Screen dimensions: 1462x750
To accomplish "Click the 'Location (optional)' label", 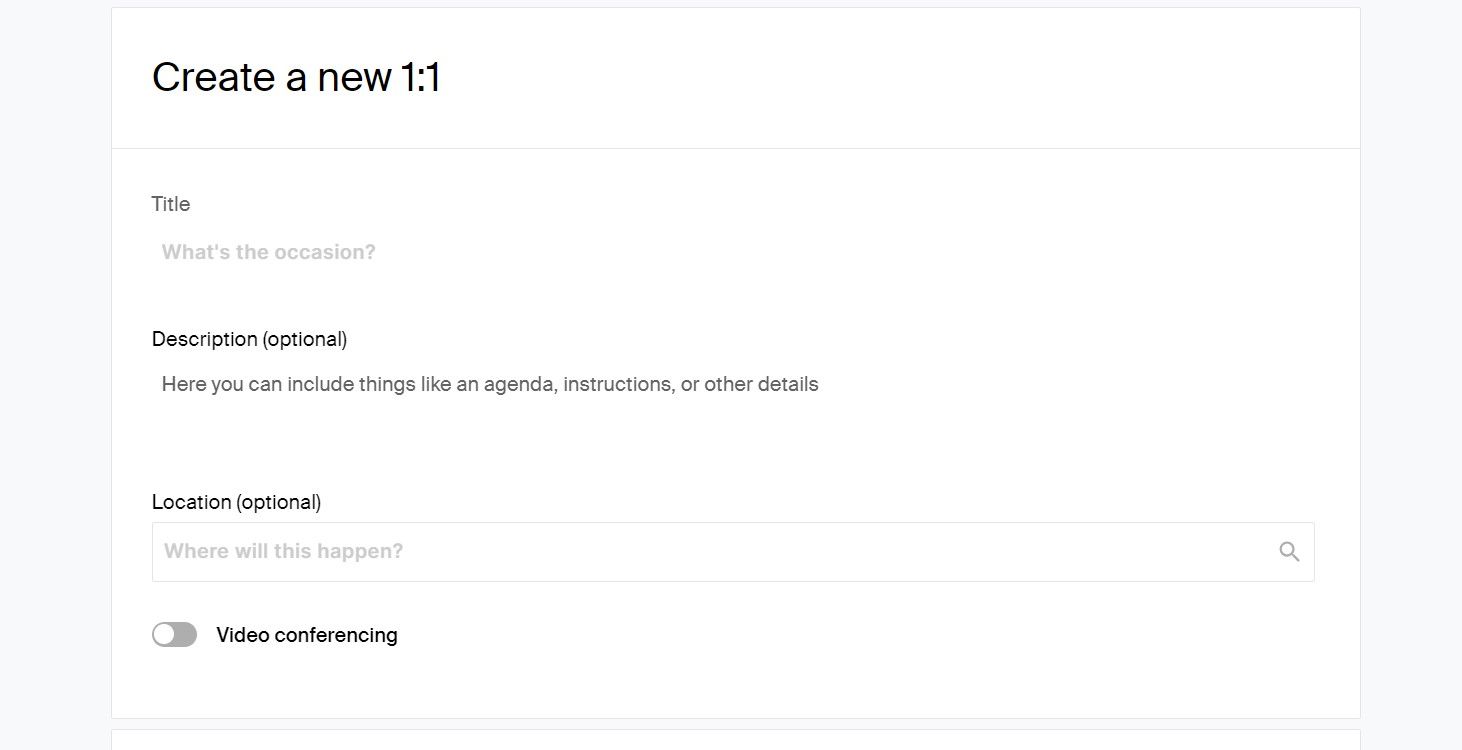I will [236, 501].
